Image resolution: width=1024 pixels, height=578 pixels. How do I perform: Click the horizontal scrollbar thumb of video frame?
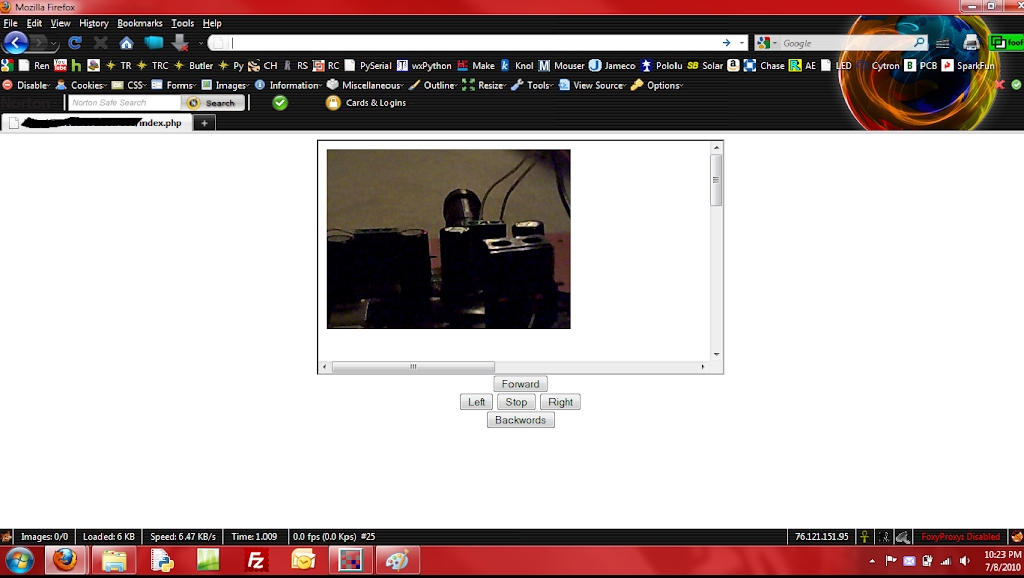pyautogui.click(x=413, y=366)
